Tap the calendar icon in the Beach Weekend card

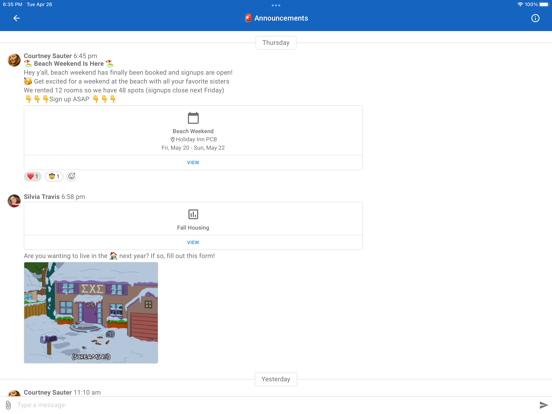(193, 118)
